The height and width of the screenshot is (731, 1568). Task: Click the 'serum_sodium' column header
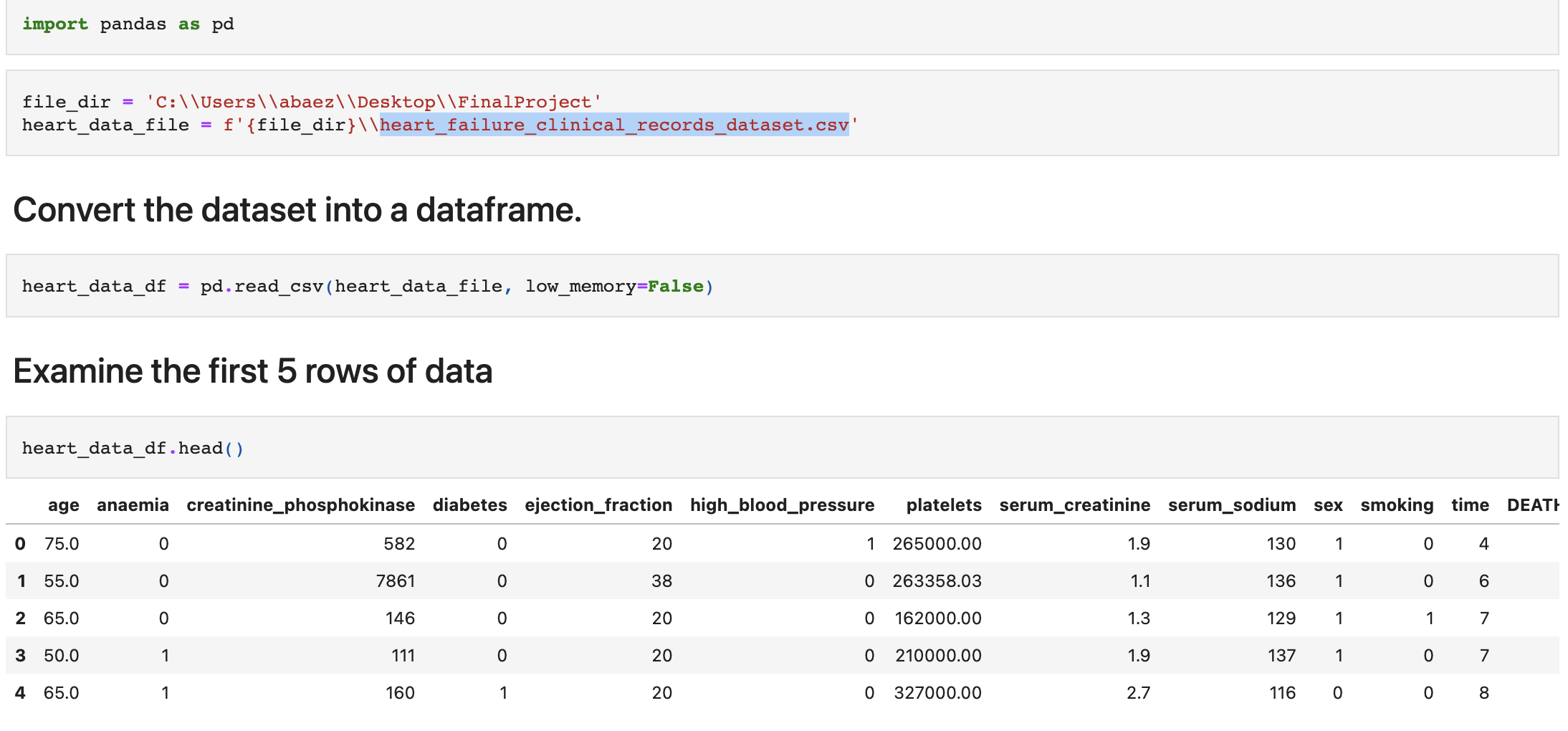point(1232,505)
